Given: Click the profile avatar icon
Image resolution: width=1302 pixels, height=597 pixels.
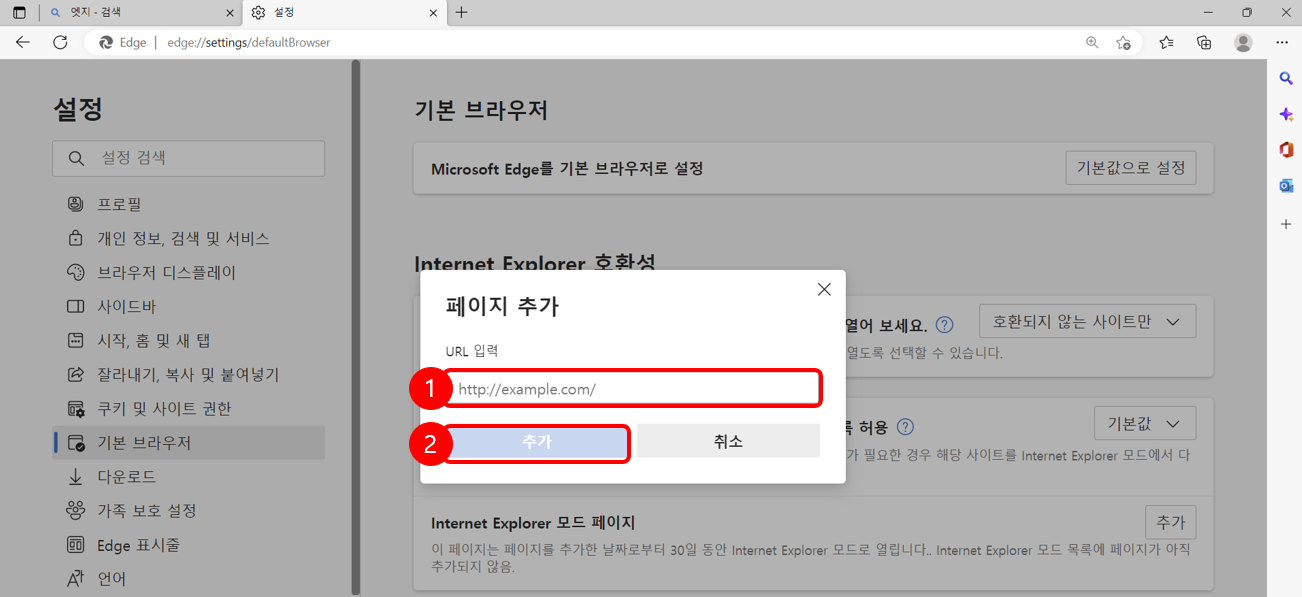Looking at the screenshot, I should [x=1243, y=42].
